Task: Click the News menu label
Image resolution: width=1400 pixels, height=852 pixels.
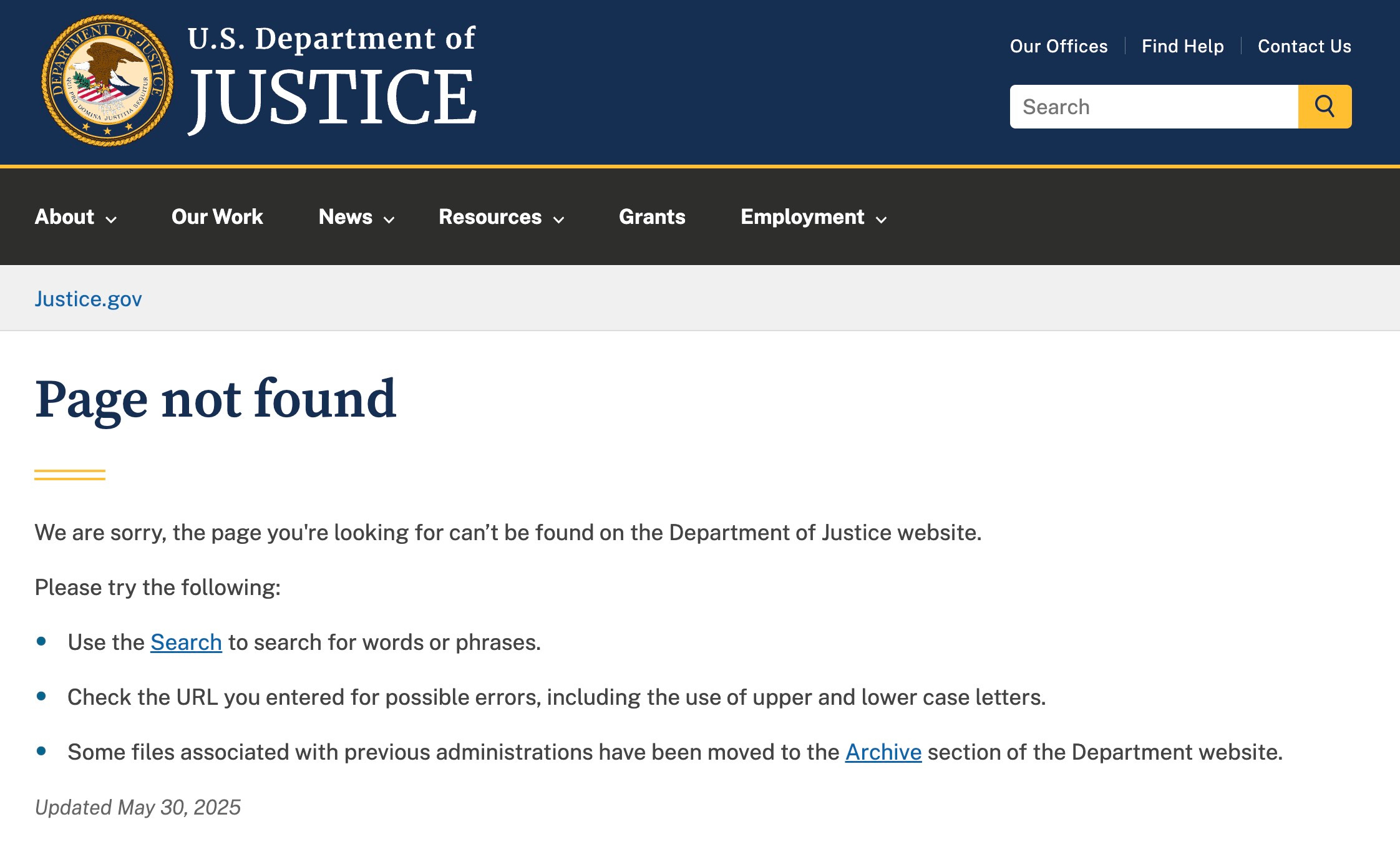Action: click(346, 217)
